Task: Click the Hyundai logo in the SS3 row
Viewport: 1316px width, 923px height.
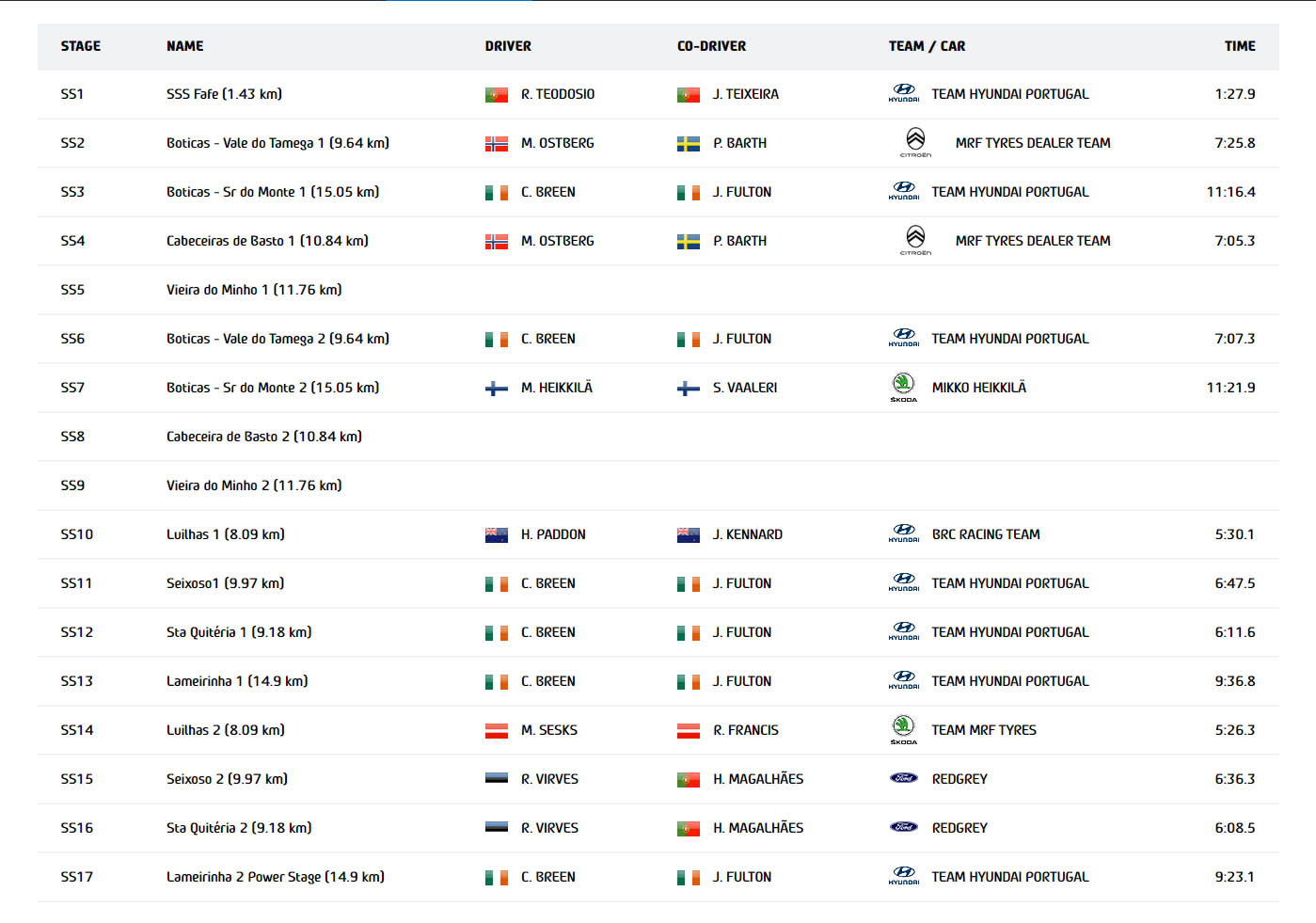Action: [904, 191]
